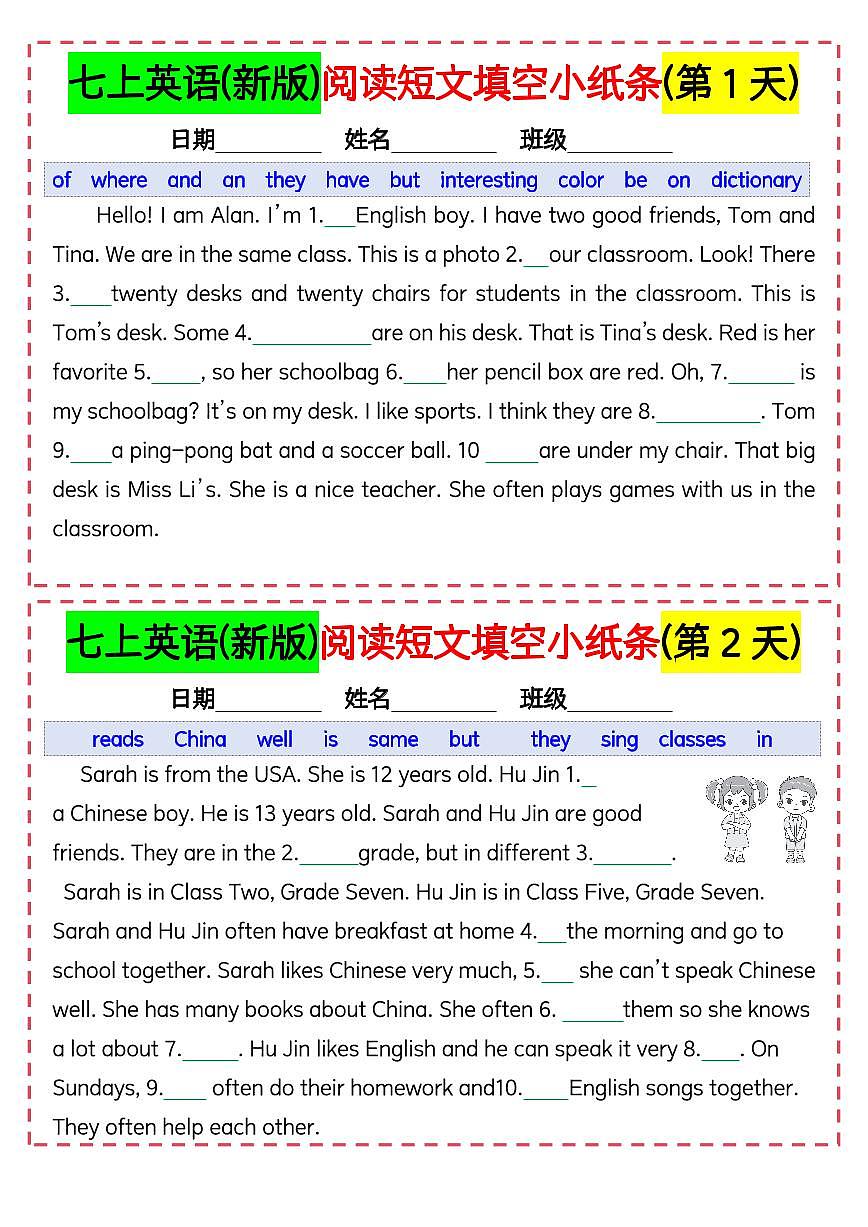Screen dimensions: 868x1227
Task: Pick the word "sing" from the second word bank
Action: [x=619, y=740]
